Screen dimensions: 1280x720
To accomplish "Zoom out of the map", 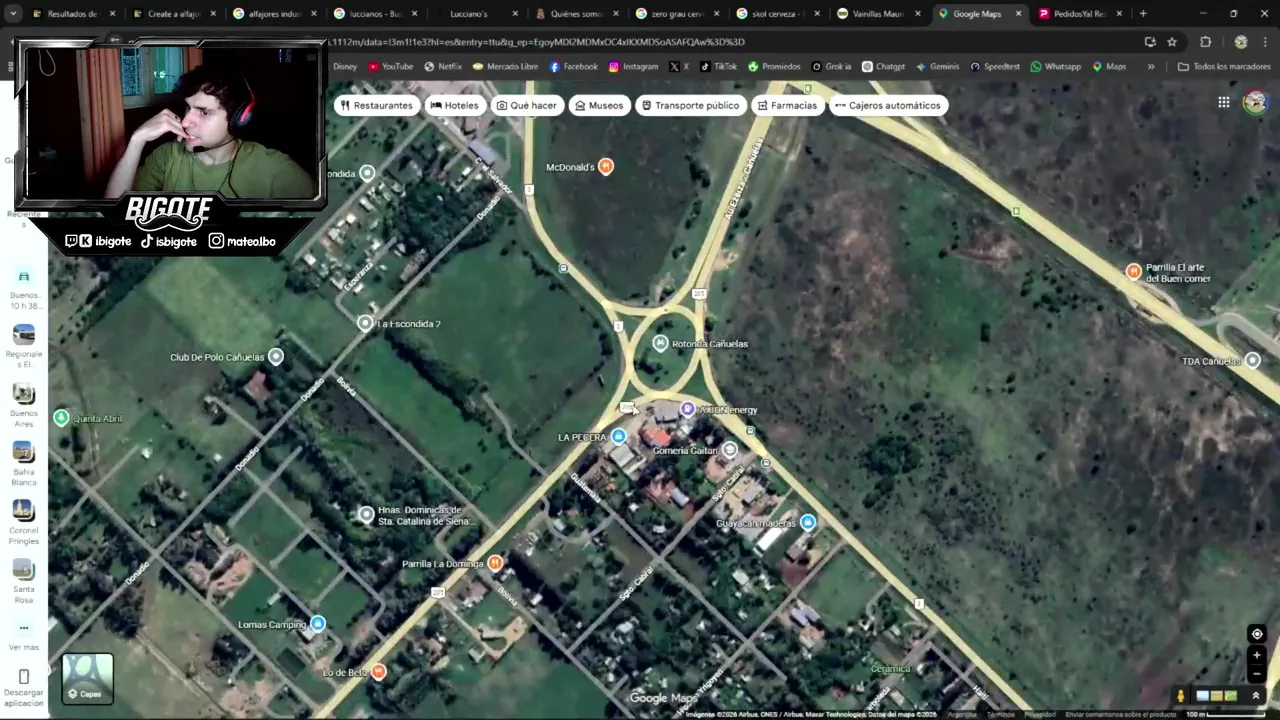I will coord(1257,674).
